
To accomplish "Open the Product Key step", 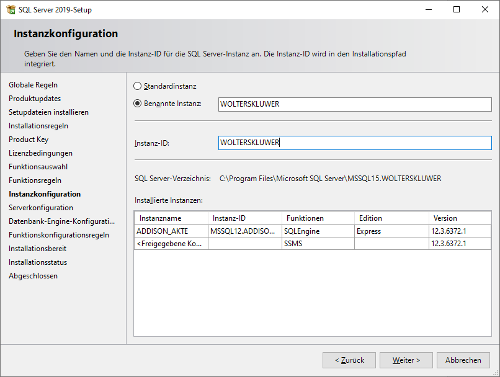I will pos(29,139).
